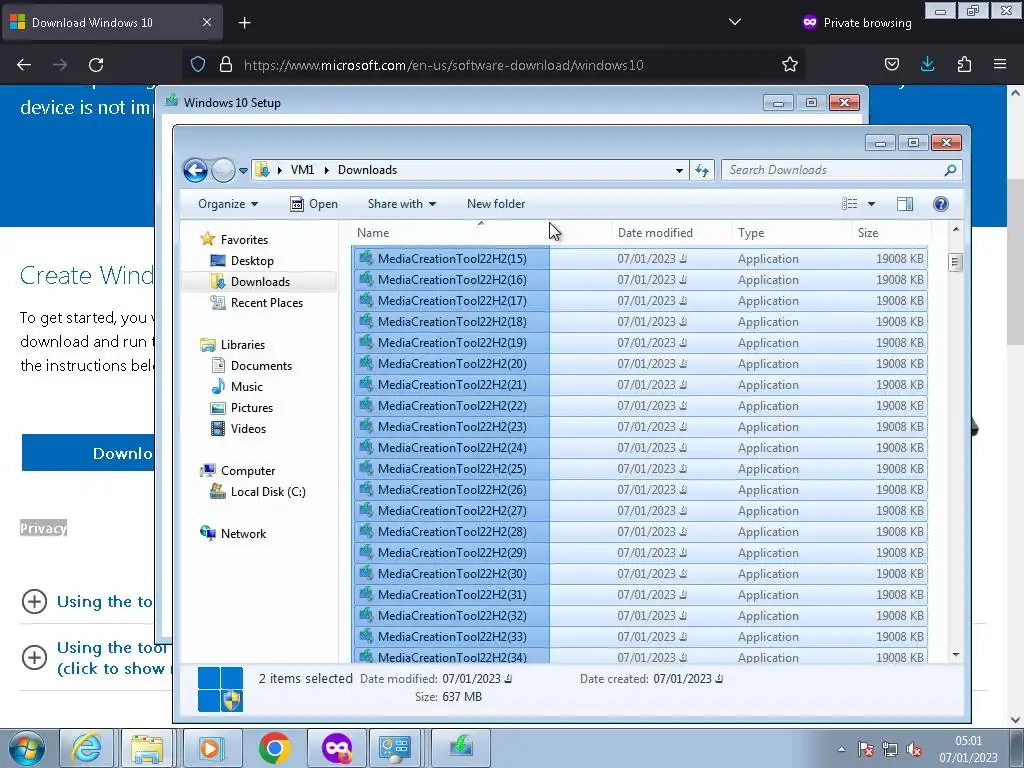
Task: Open the Organize menu
Action: pyautogui.click(x=228, y=204)
